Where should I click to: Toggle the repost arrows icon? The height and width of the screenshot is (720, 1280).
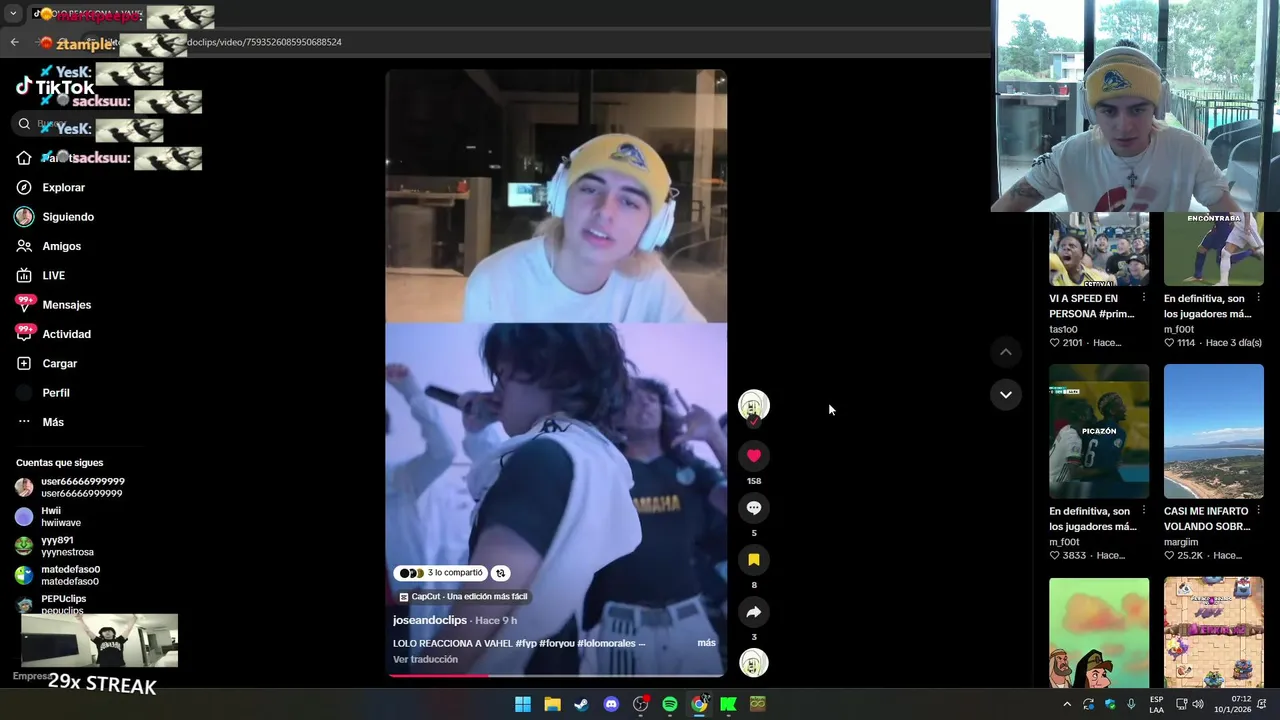(x=500, y=573)
